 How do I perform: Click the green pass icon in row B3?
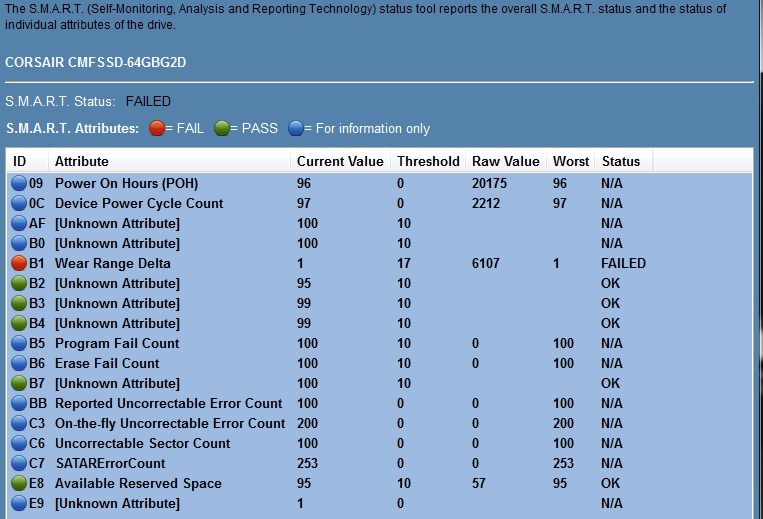19,303
